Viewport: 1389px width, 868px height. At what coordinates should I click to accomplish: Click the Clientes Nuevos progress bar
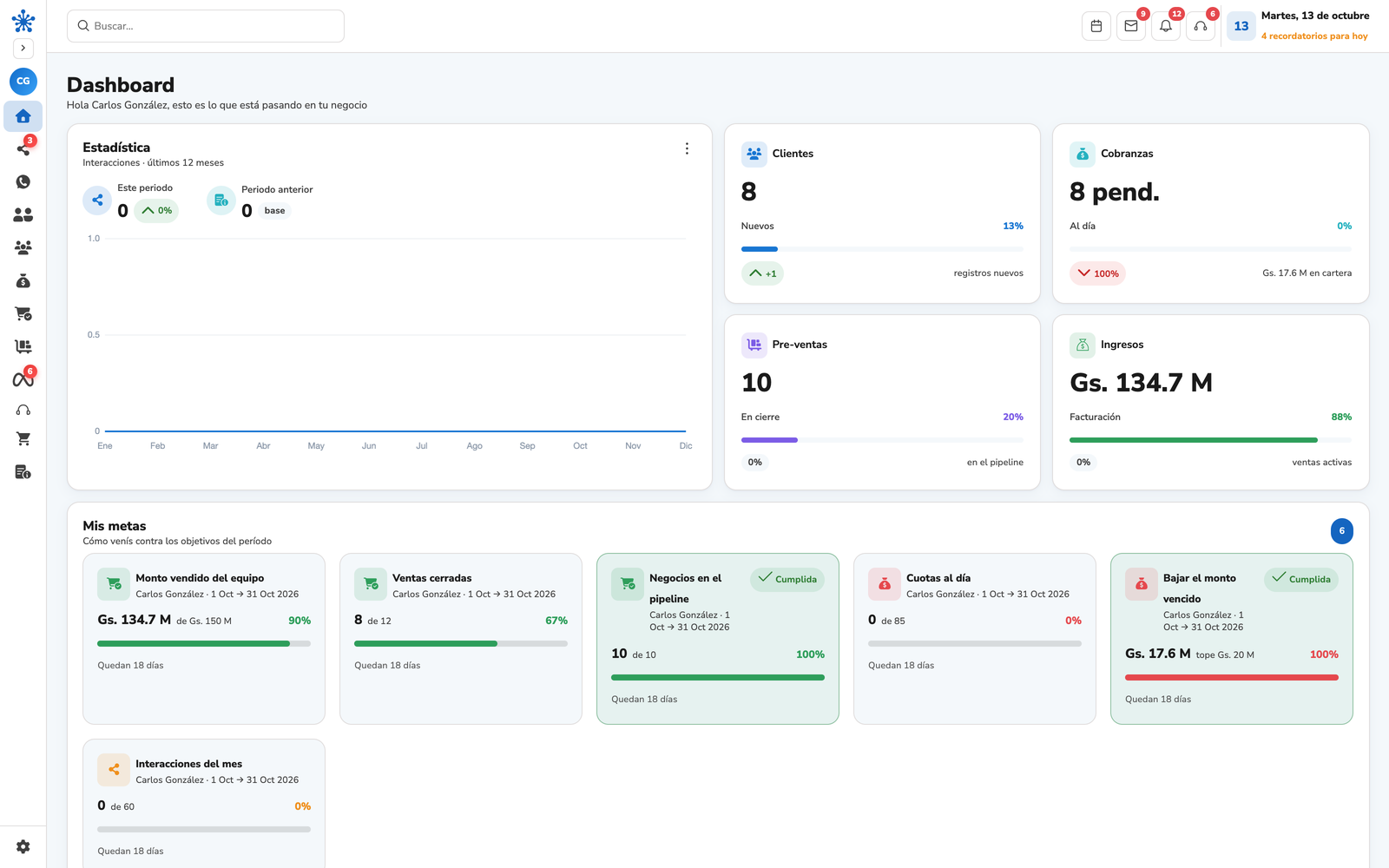coord(882,249)
